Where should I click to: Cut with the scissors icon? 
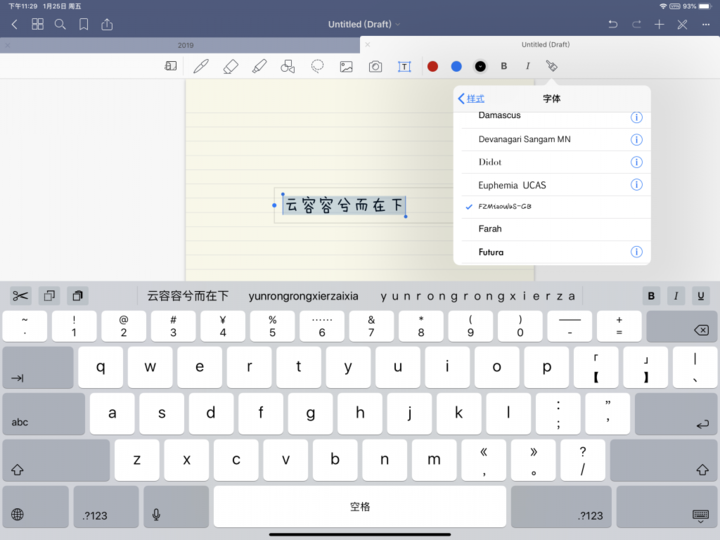click(x=20, y=296)
